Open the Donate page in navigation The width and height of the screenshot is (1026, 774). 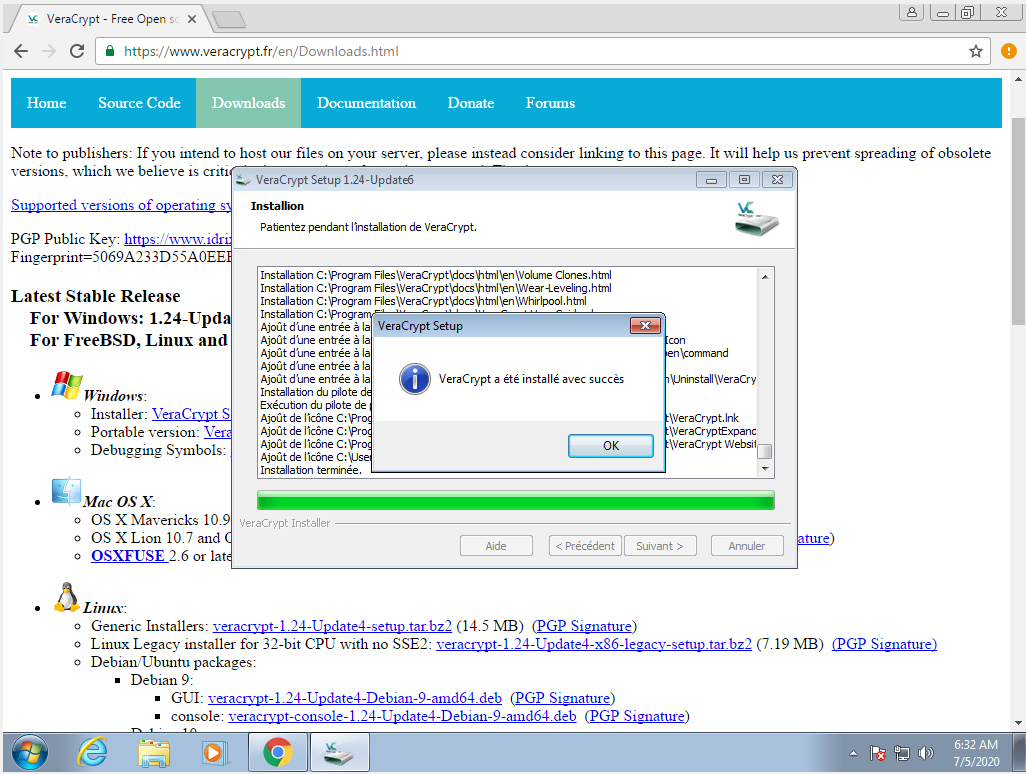click(x=470, y=103)
